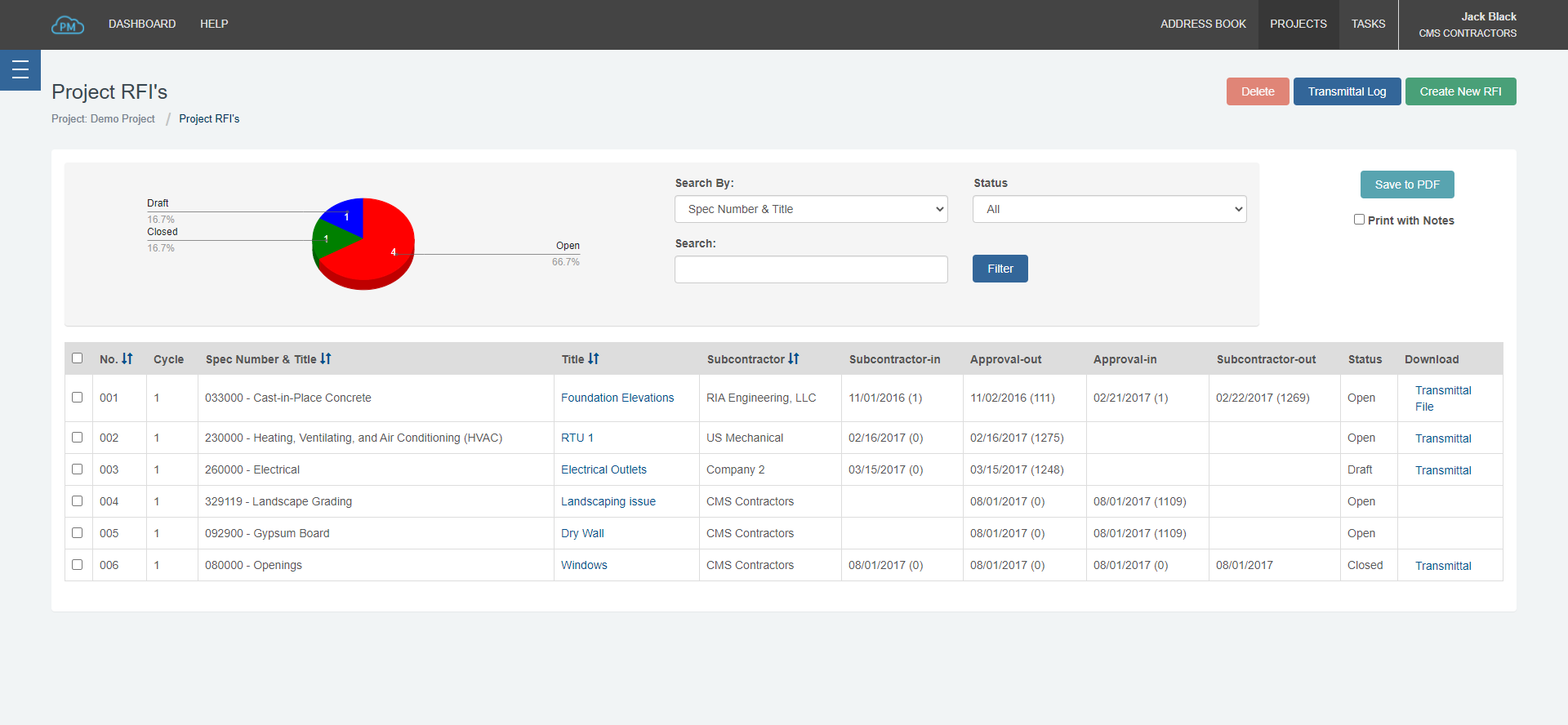Click Save to PDF button
Viewport: 1568px width, 725px height.
(x=1407, y=185)
